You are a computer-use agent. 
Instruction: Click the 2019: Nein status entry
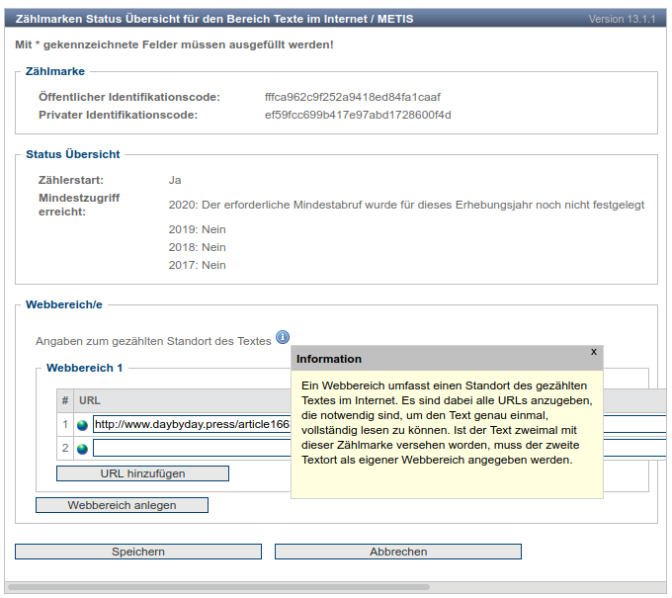[197, 230]
